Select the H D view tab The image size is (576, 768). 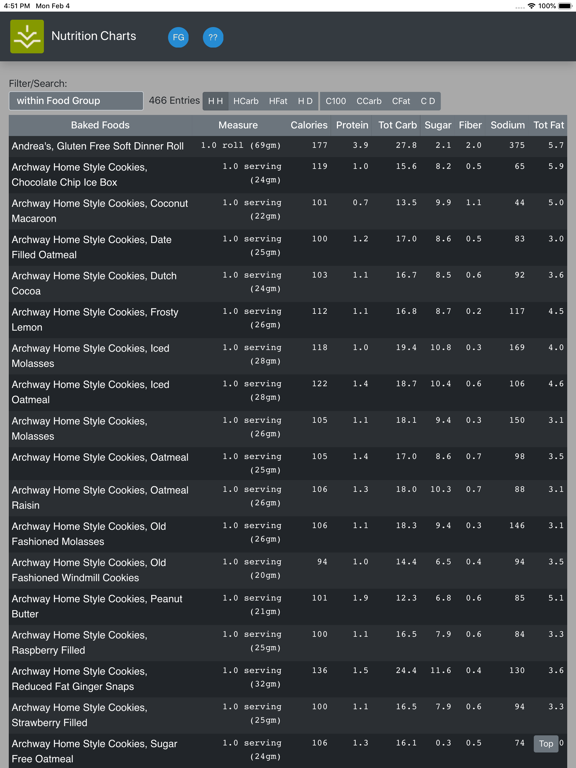coord(305,101)
